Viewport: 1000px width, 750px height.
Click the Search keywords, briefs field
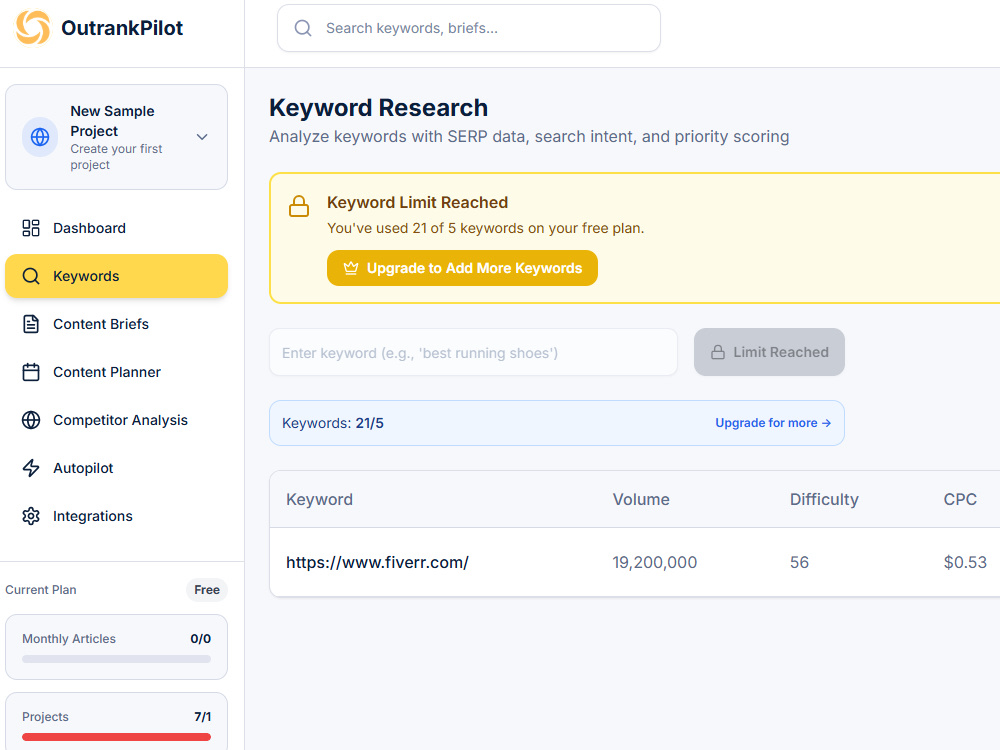pyautogui.click(x=469, y=28)
